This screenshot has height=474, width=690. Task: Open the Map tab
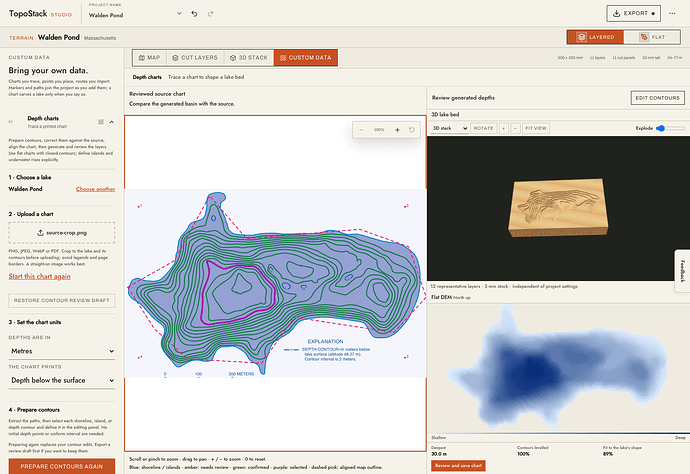(x=149, y=58)
